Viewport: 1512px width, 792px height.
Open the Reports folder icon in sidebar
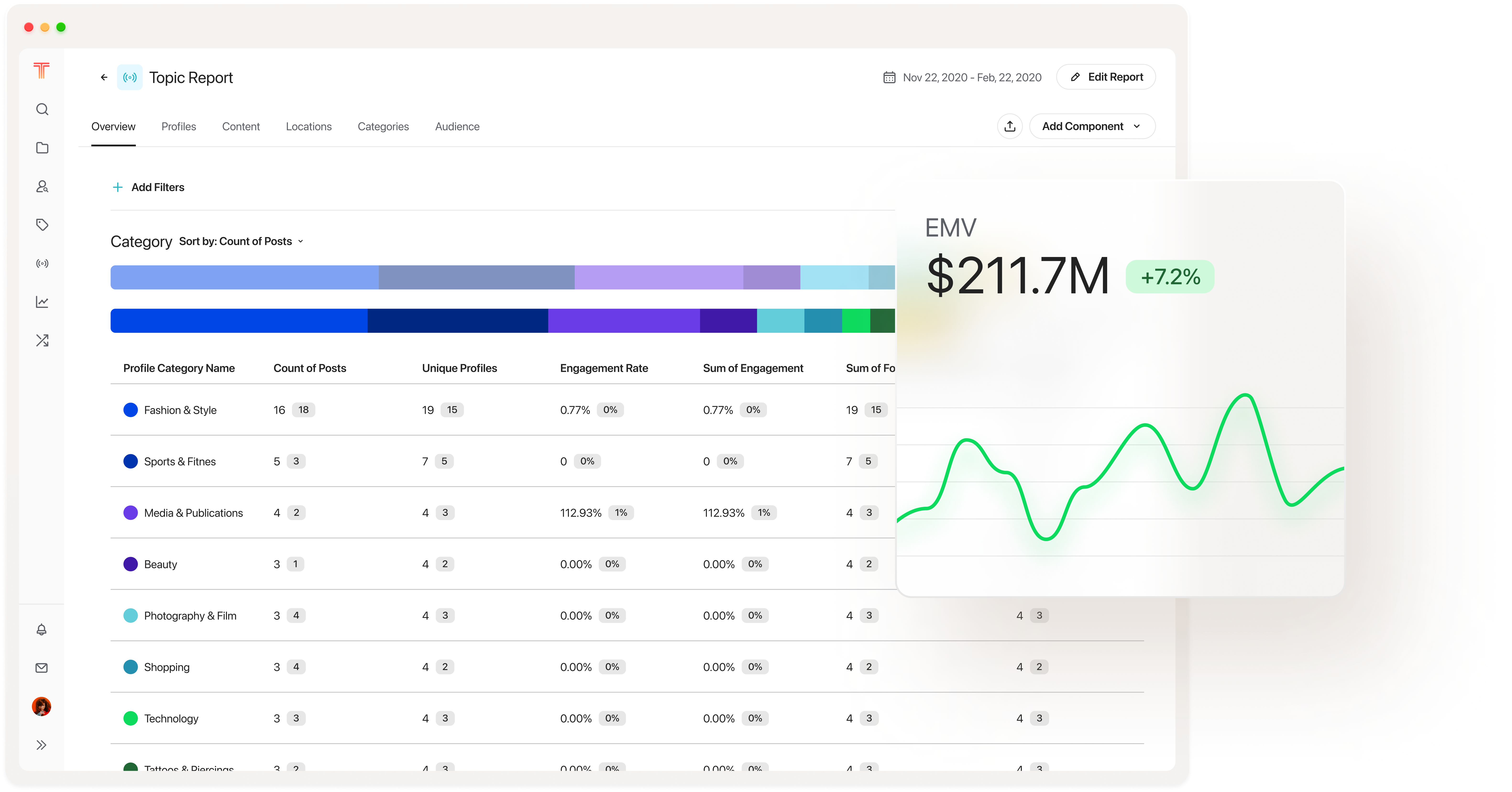pos(42,148)
